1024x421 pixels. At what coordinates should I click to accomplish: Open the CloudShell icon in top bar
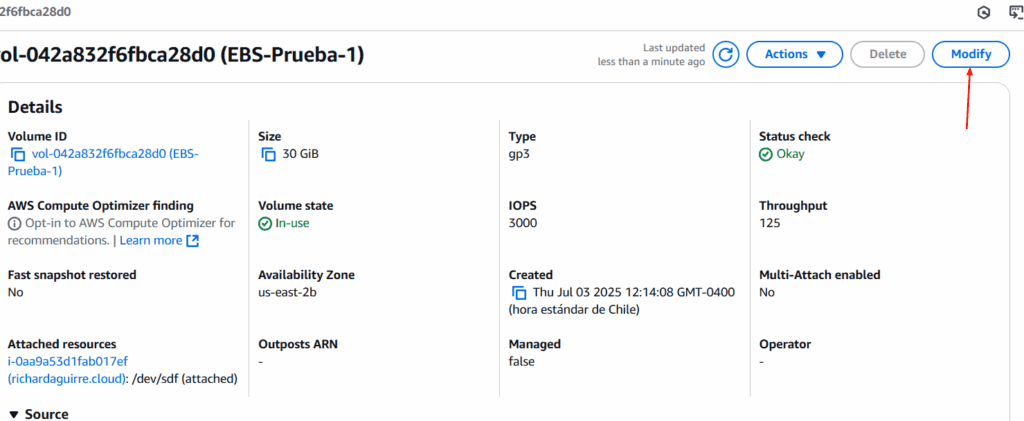click(1016, 12)
